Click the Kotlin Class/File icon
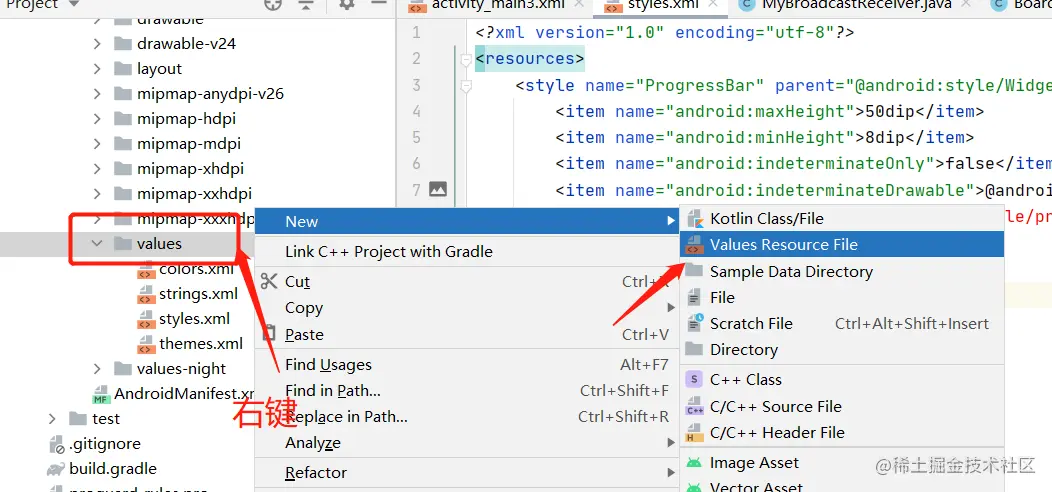The width and height of the screenshot is (1052, 492). click(x=694, y=219)
